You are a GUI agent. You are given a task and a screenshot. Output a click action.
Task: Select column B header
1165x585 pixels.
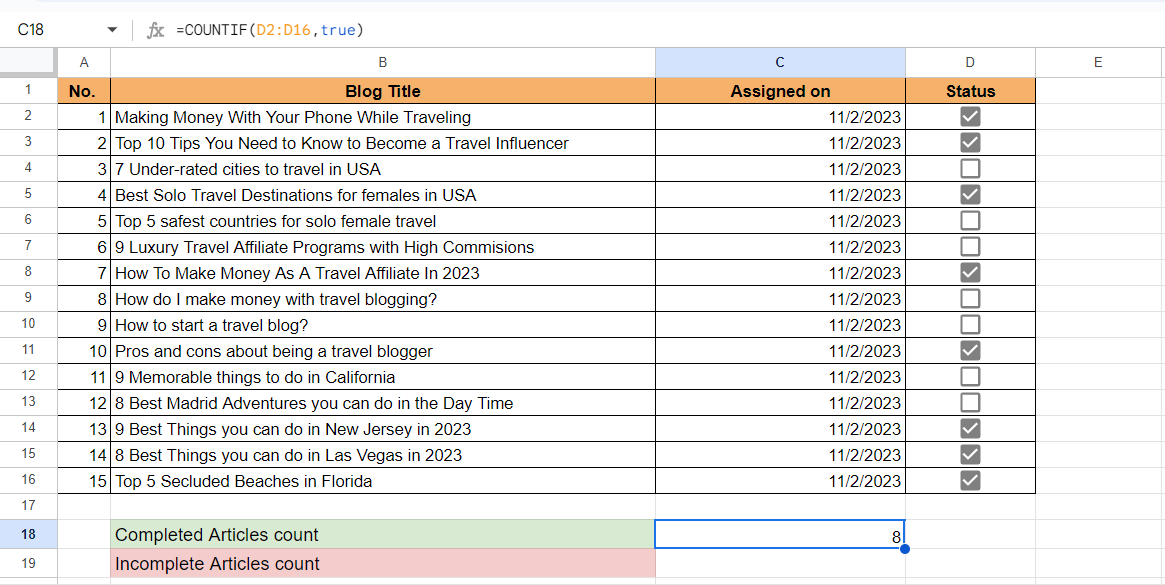(x=383, y=62)
